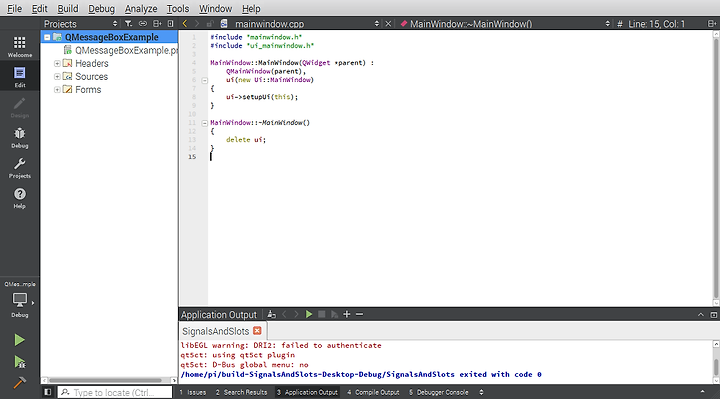
Task: Fold the MainWindow constructor at line 6
Action: tap(205, 80)
